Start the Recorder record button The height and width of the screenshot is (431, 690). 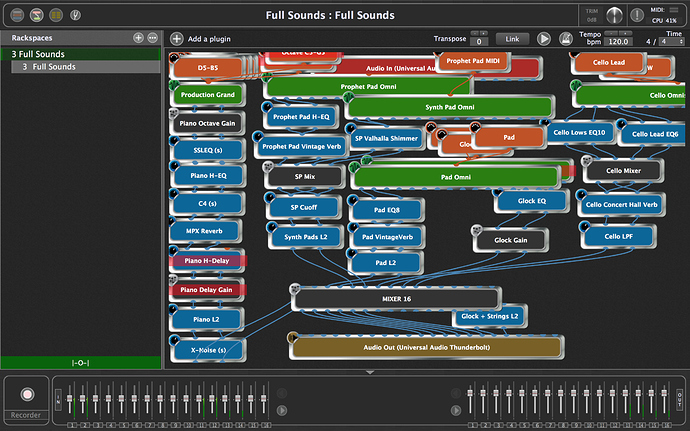click(x=27, y=394)
